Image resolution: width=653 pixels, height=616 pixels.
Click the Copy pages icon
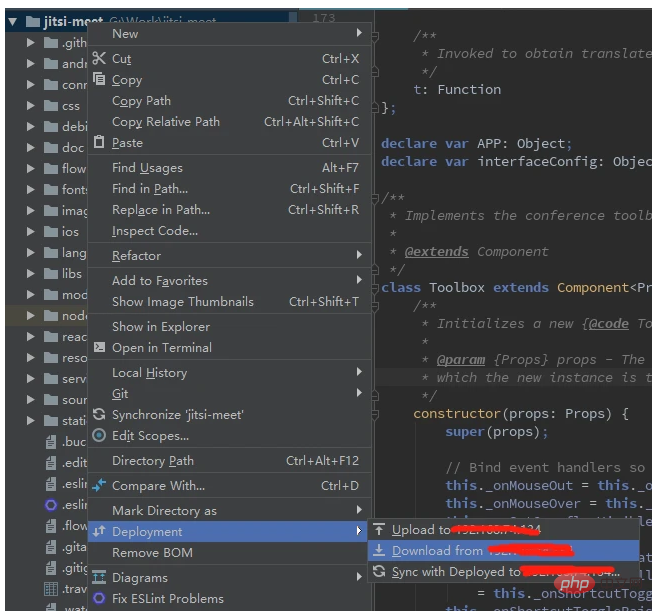99,79
